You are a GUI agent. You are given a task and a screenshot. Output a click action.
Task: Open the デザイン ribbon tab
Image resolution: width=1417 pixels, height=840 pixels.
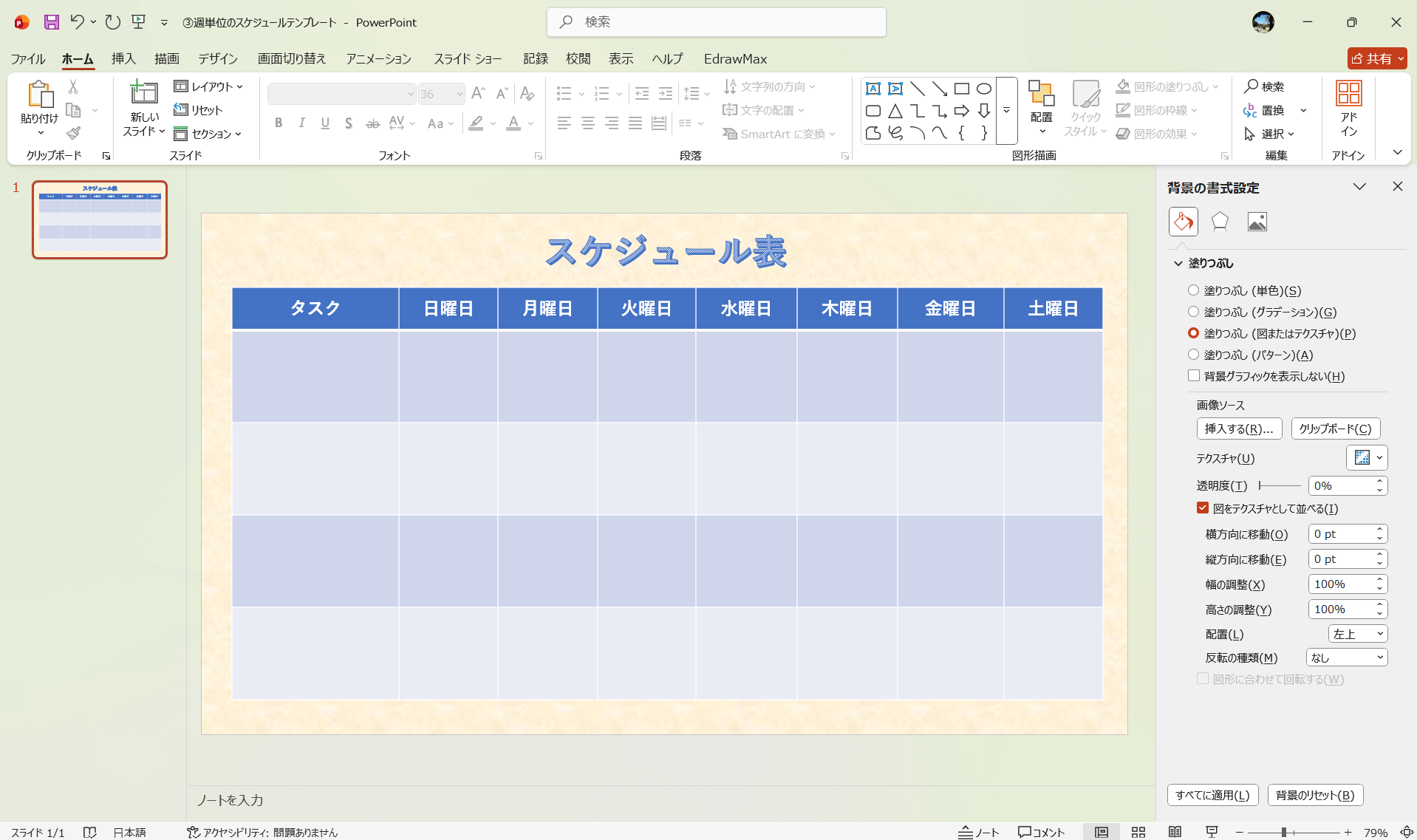pos(216,58)
